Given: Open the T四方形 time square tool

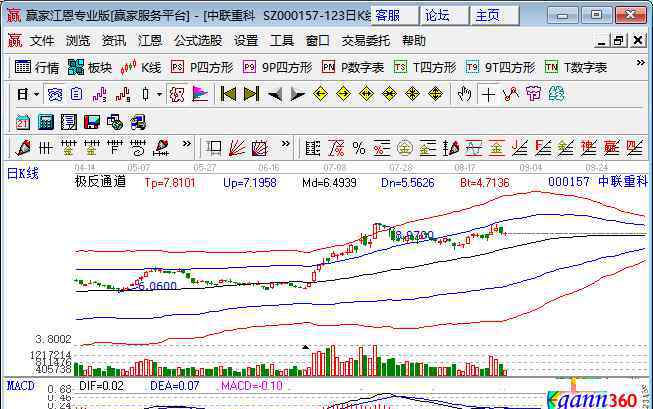Looking at the screenshot, I should click(x=425, y=67).
